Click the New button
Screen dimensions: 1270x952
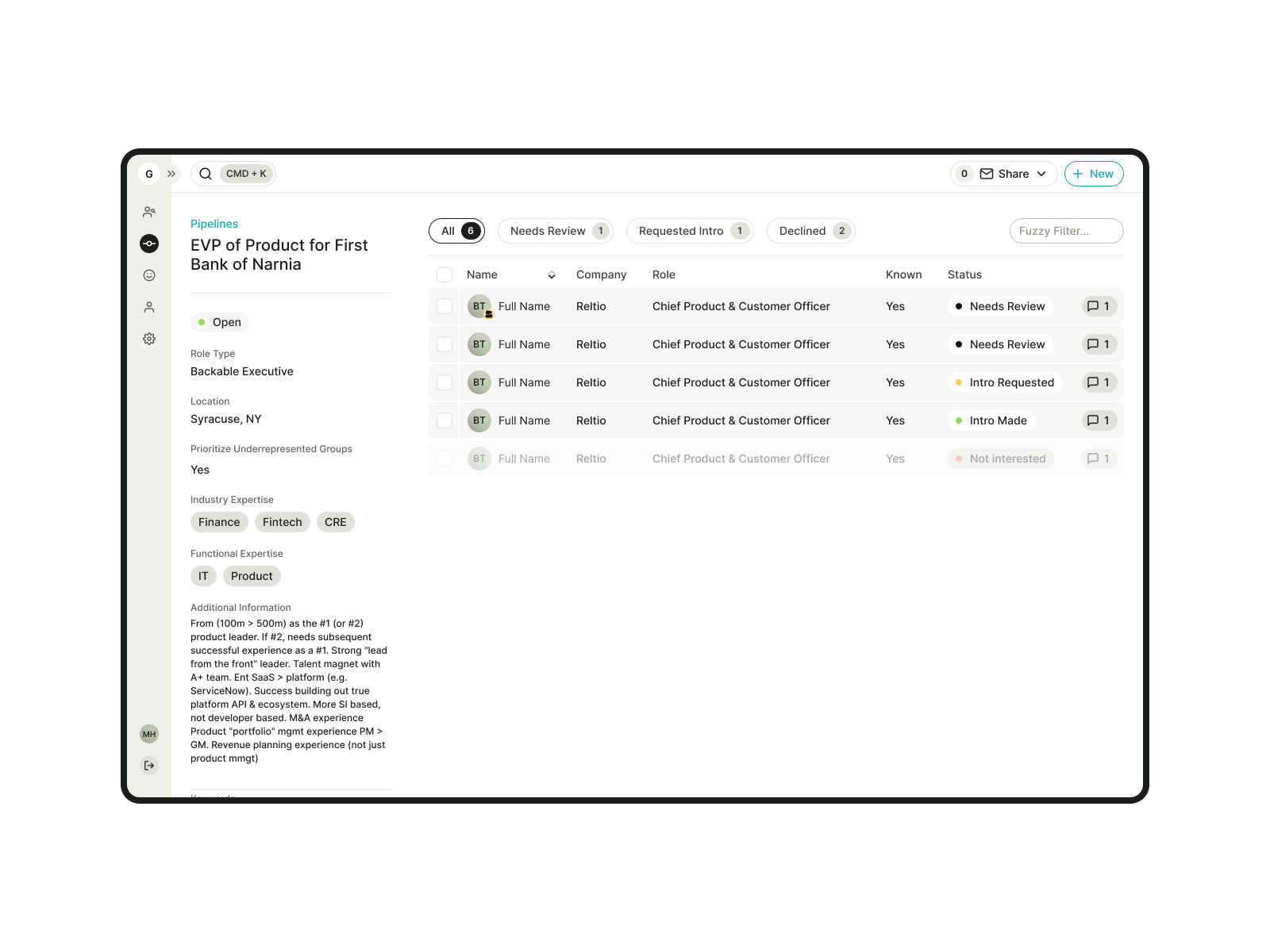[x=1094, y=173]
